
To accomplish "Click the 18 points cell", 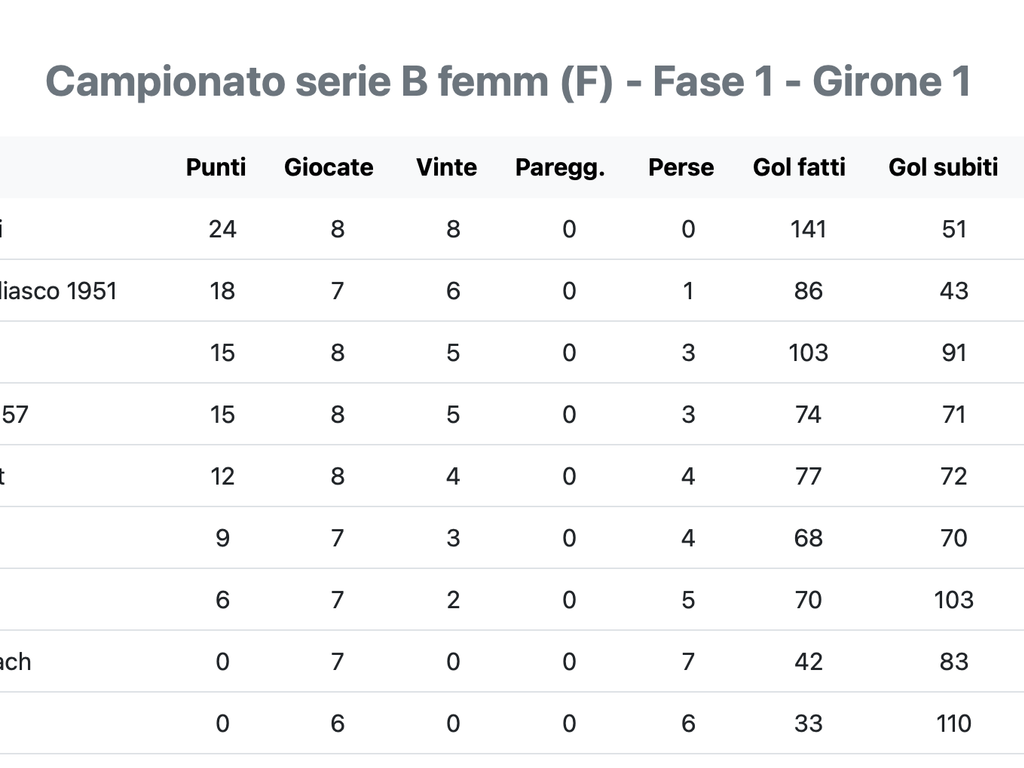I will tap(222, 291).
